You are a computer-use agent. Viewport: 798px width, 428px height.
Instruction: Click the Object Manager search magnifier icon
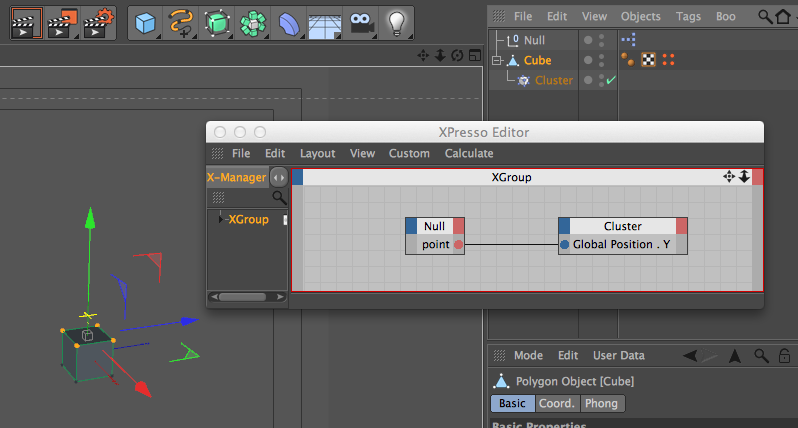click(765, 16)
